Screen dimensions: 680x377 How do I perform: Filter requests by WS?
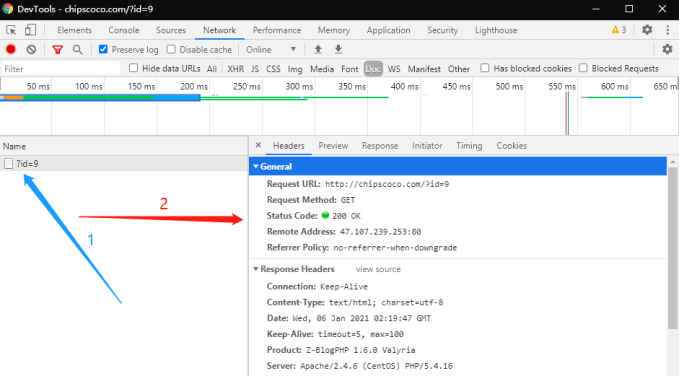[x=394, y=69]
